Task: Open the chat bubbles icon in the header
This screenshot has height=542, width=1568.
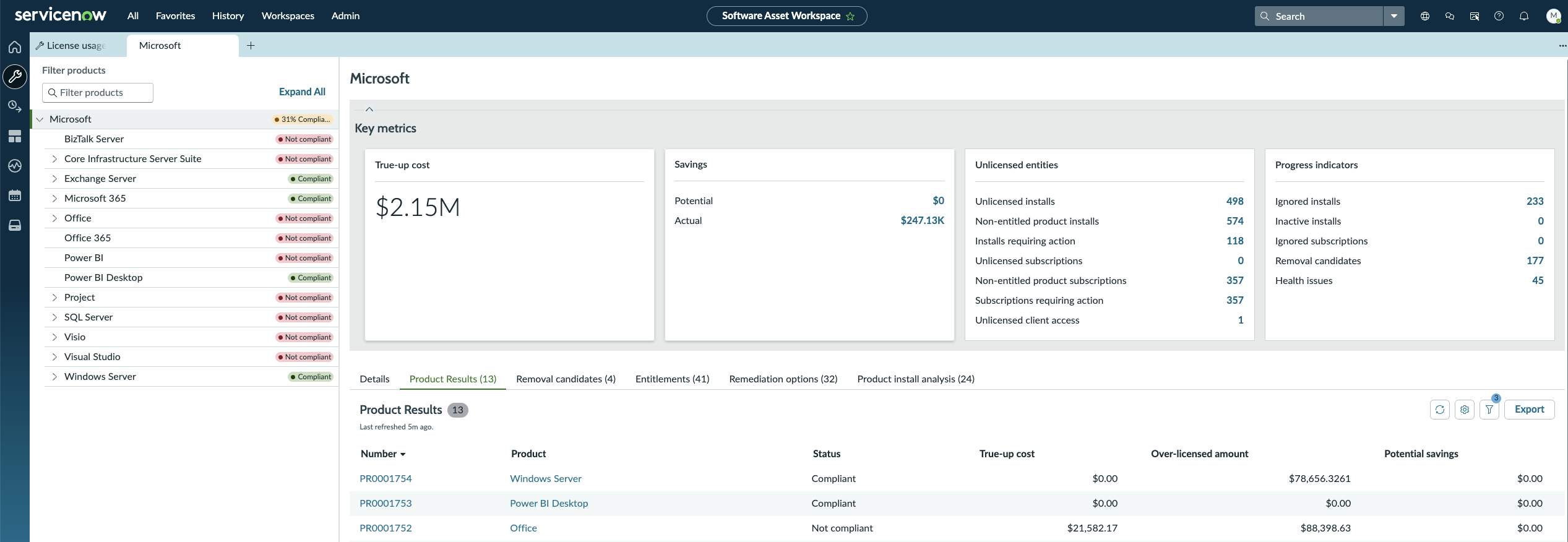Action: pyautogui.click(x=1450, y=16)
